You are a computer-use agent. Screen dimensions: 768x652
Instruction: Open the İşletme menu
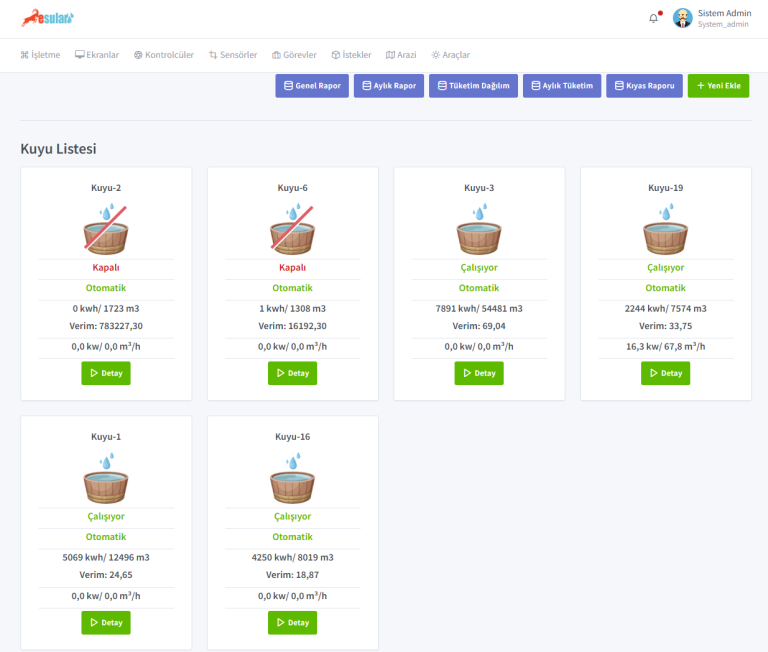pyautogui.click(x=41, y=55)
